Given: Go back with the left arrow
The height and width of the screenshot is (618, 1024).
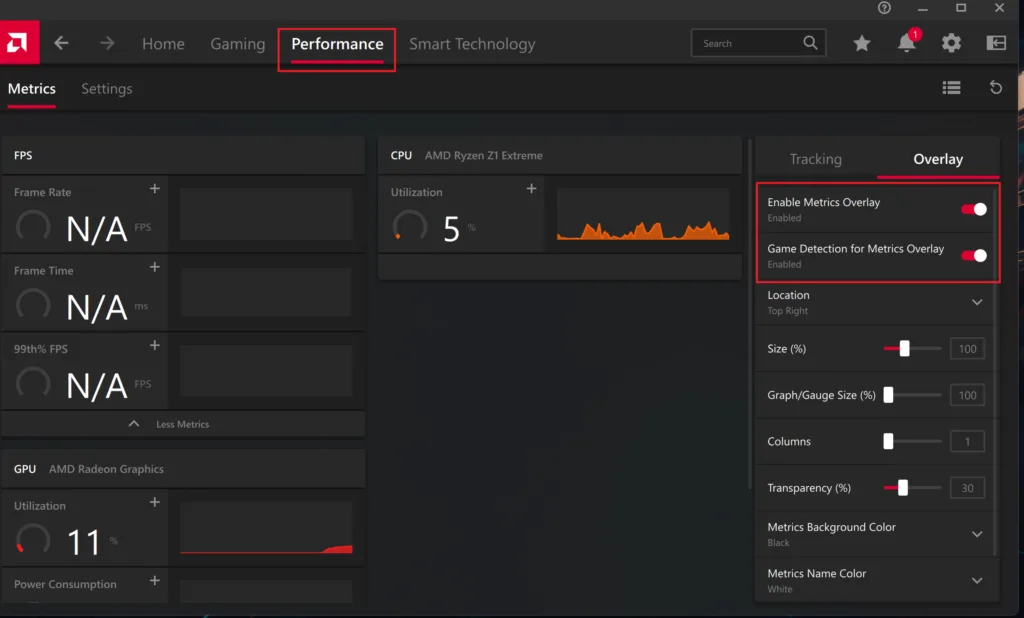Looking at the screenshot, I should pos(61,43).
